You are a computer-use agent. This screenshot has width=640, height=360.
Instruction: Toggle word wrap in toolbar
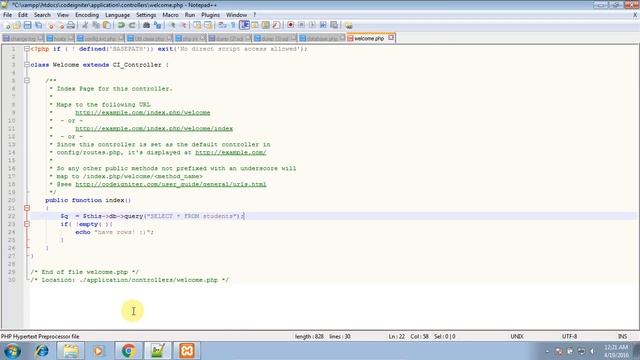point(222,25)
